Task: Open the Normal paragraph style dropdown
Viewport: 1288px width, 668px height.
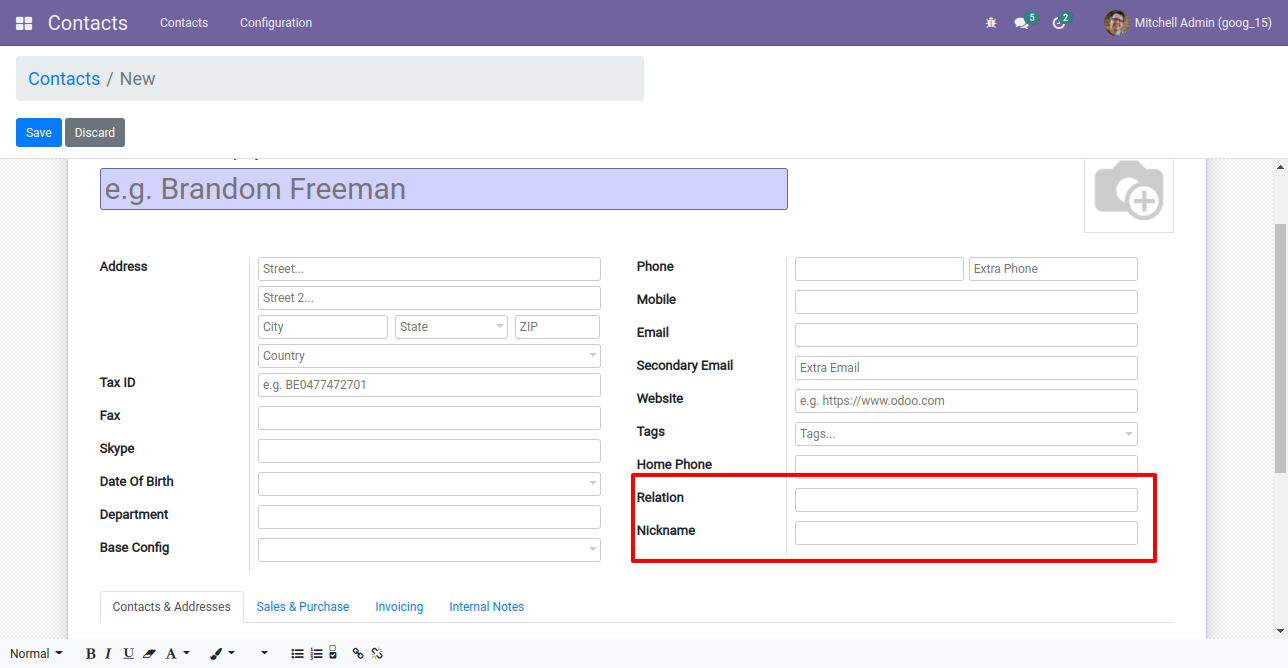Action: (x=36, y=653)
